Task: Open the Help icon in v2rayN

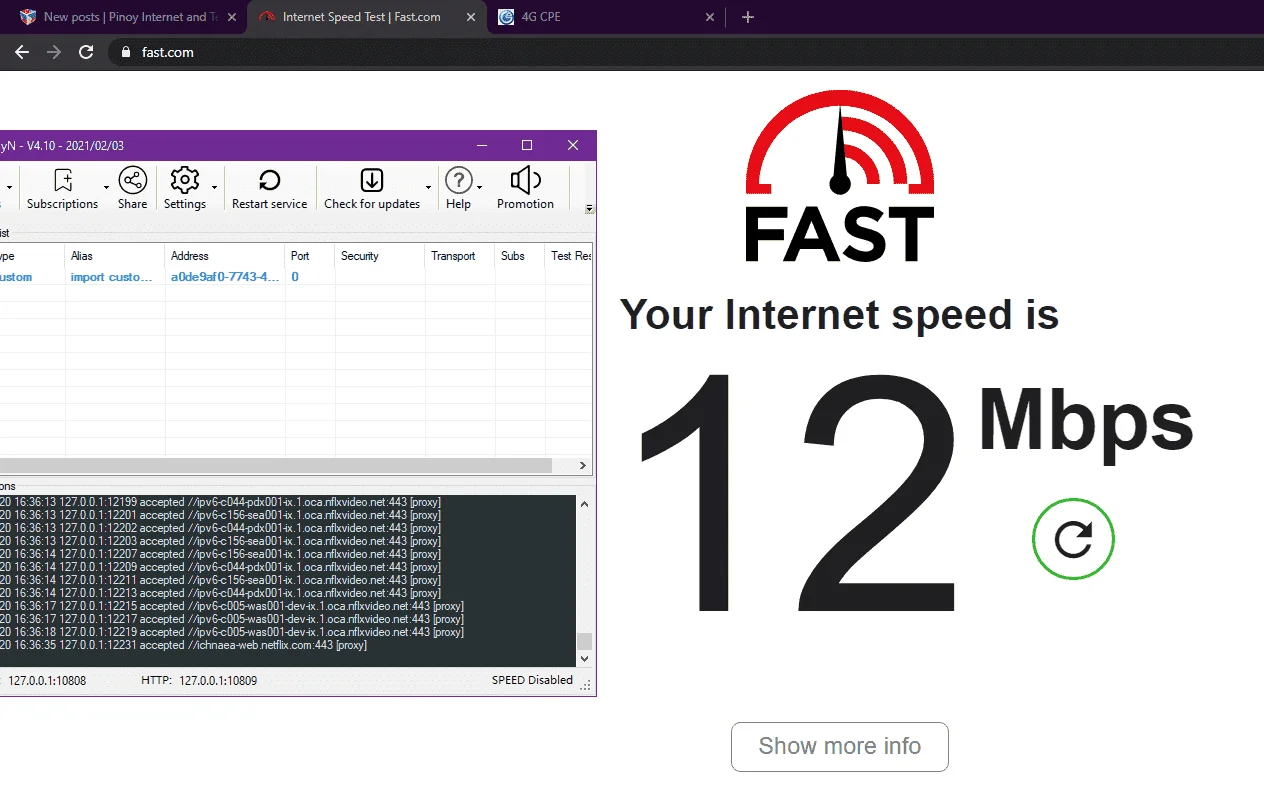Action: click(458, 189)
